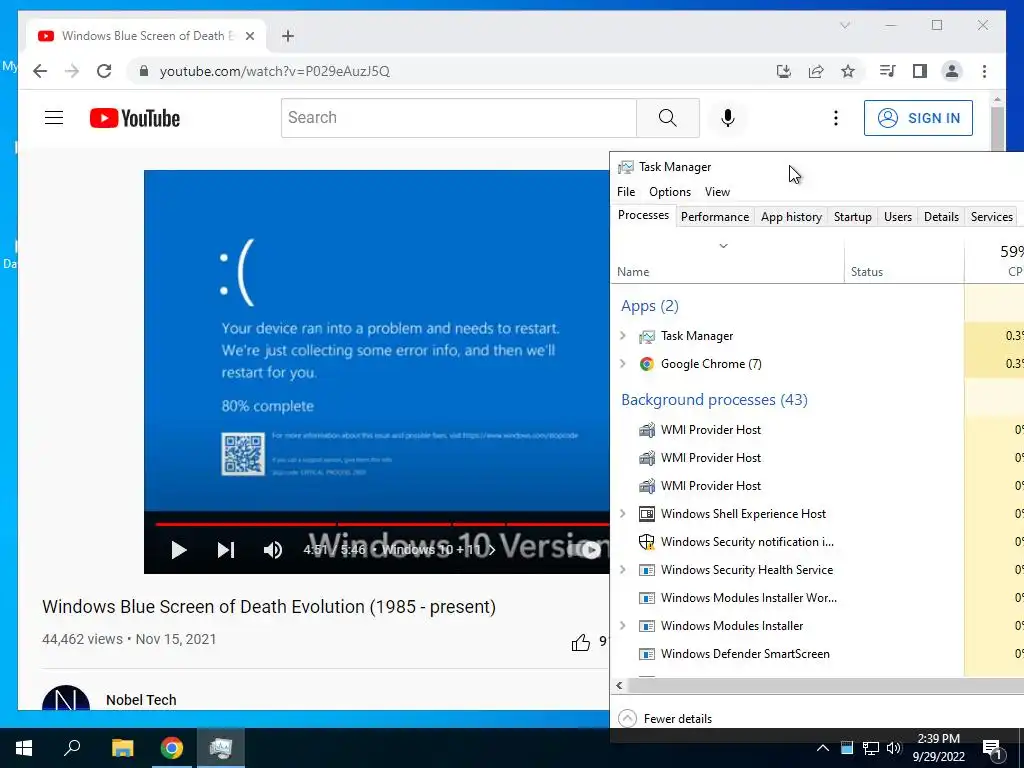1024x768 pixels.
Task: Open YouTube settings three-dot menu
Action: (x=835, y=118)
